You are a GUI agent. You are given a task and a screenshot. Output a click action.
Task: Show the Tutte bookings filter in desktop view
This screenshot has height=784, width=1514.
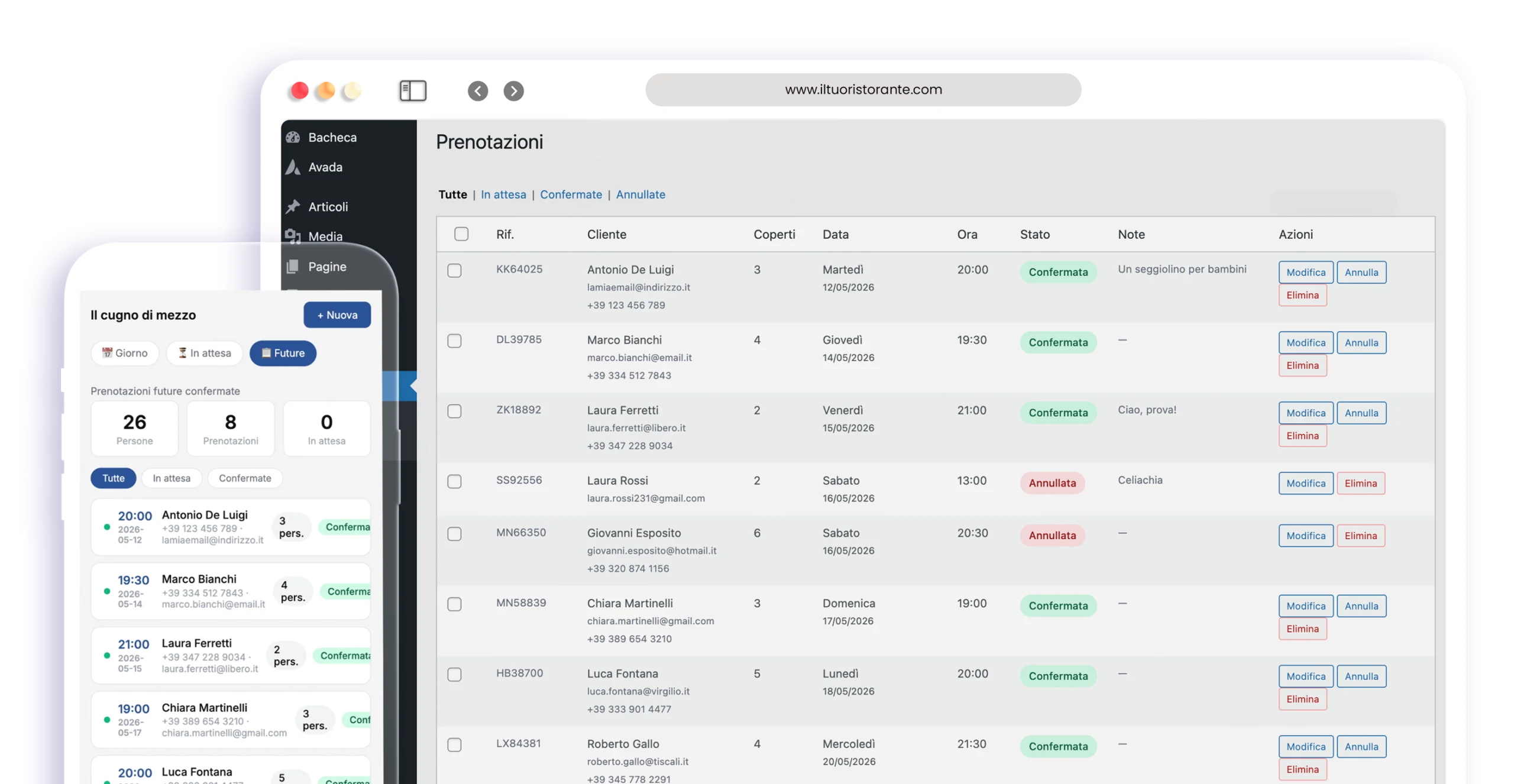pos(452,195)
